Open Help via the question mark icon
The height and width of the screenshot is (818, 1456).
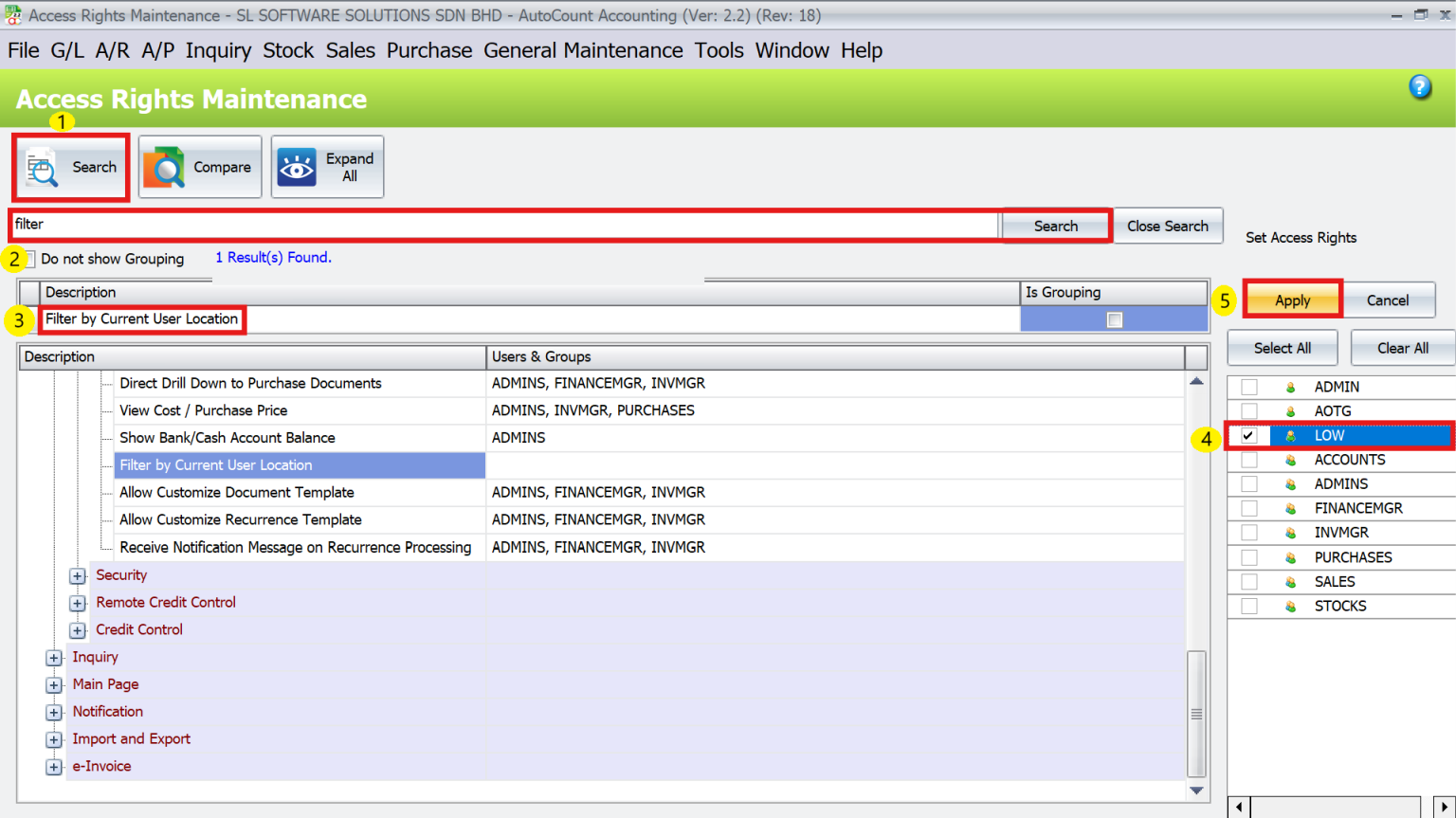pyautogui.click(x=1421, y=86)
